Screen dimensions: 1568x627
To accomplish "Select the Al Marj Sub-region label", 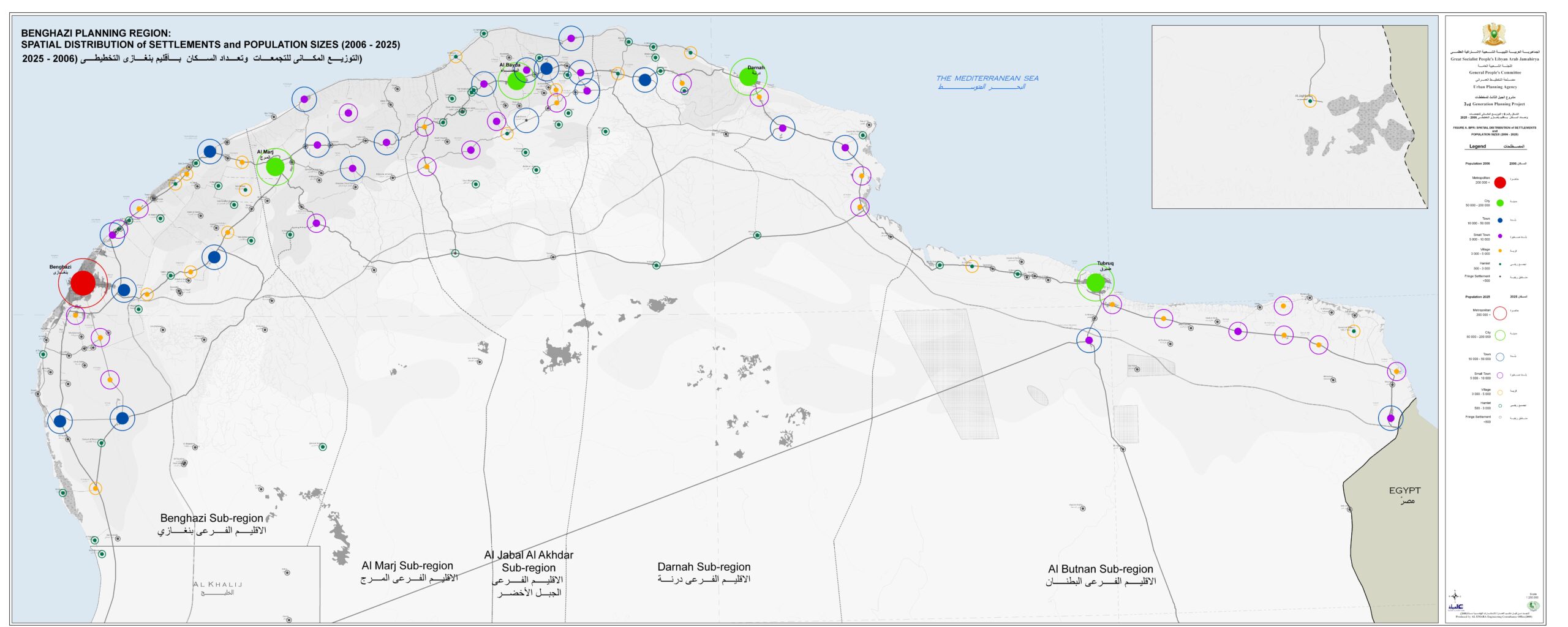I will click(407, 566).
